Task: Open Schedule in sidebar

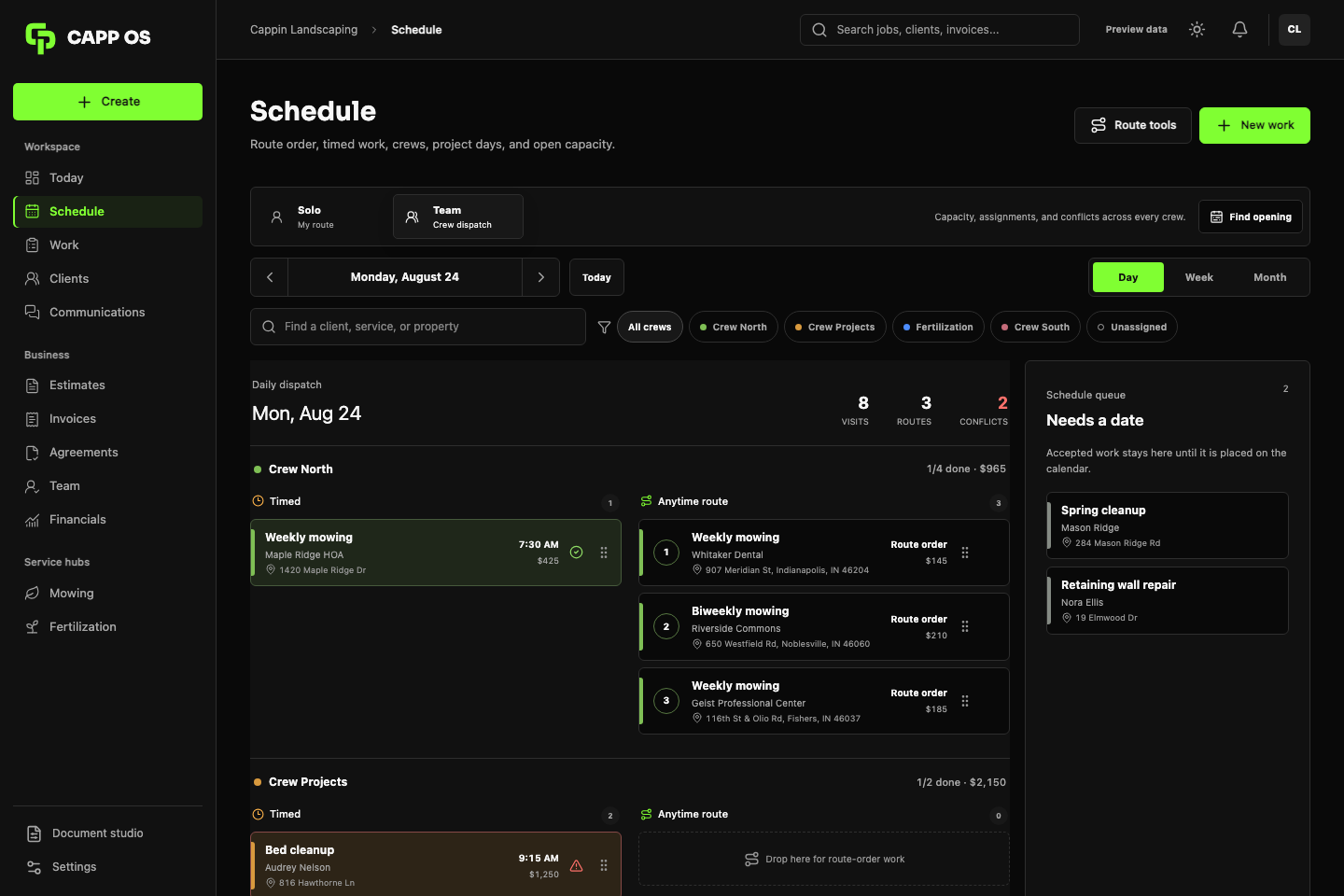Action: [108, 212]
